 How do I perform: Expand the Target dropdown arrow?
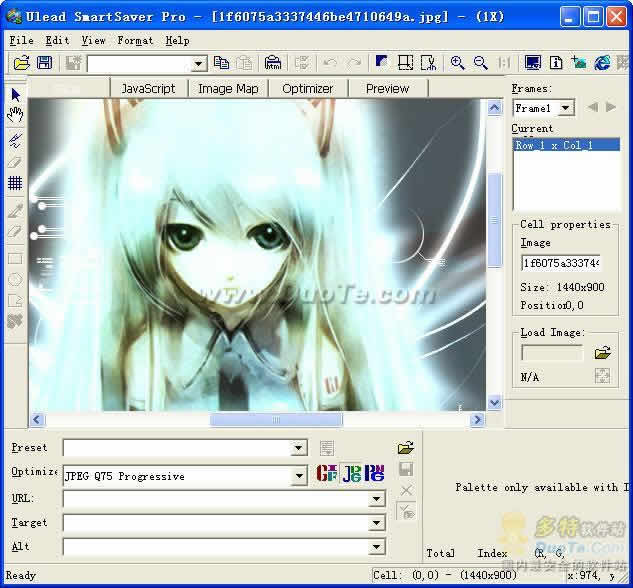[x=376, y=523]
